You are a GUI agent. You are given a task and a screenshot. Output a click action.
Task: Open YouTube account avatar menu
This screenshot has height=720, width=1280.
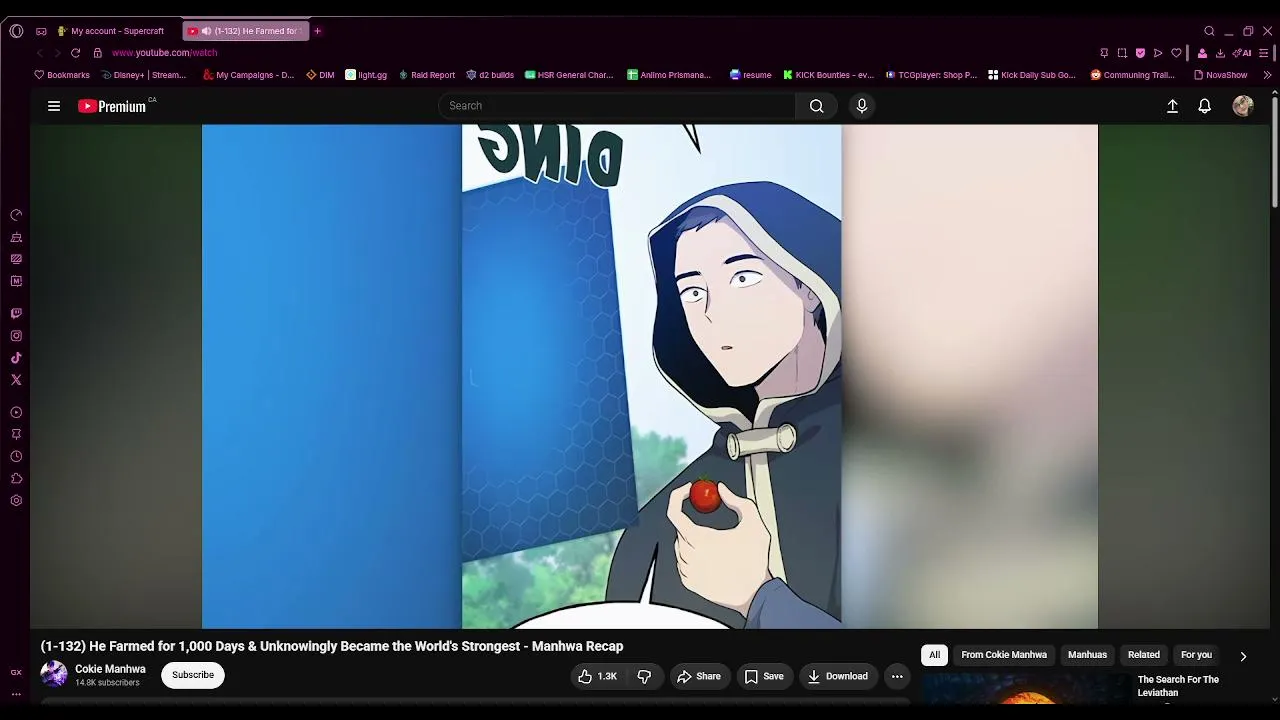click(1243, 106)
